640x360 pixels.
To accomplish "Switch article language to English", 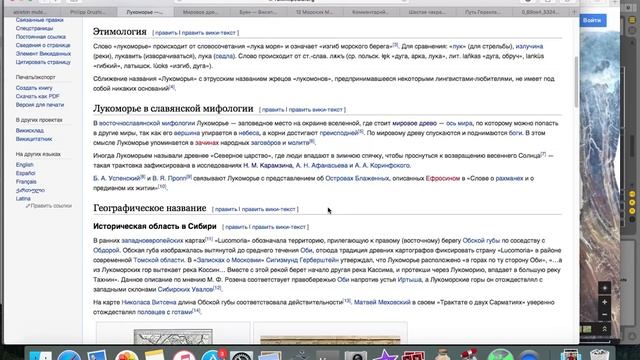I will pyautogui.click(x=24, y=164).
